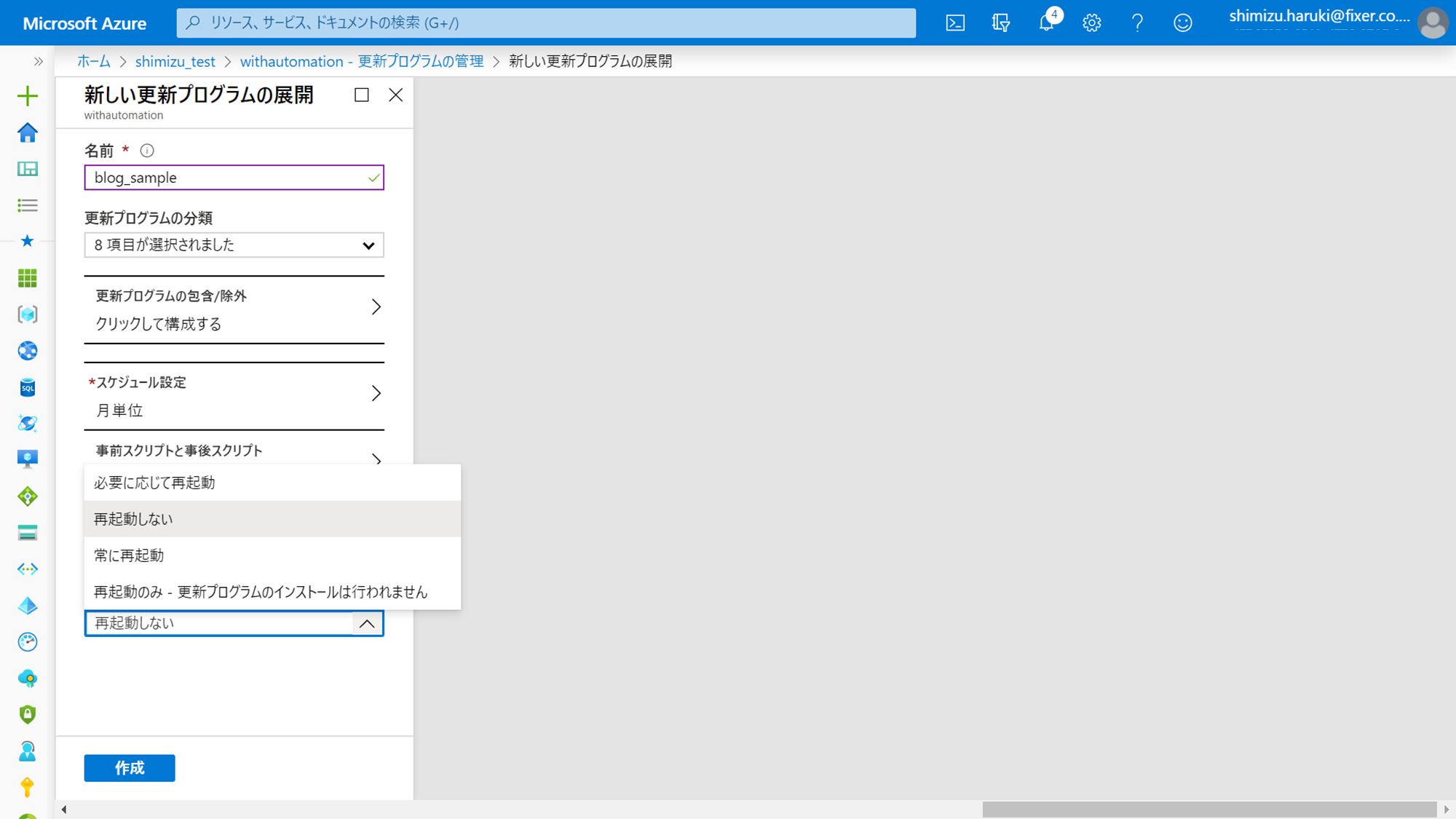Image resolution: width=1456 pixels, height=819 pixels.
Task: Open 更新プログラムの包含/除外 configuration
Action: tap(234, 309)
